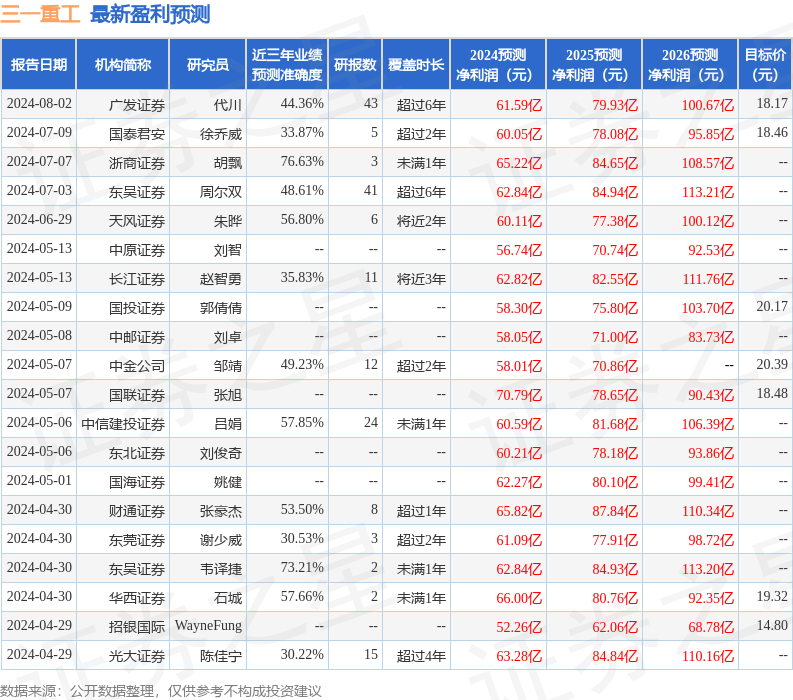Screen dimensions: 793x700
Task: Click the 最新盈利预测 title text
Action: point(150,14)
